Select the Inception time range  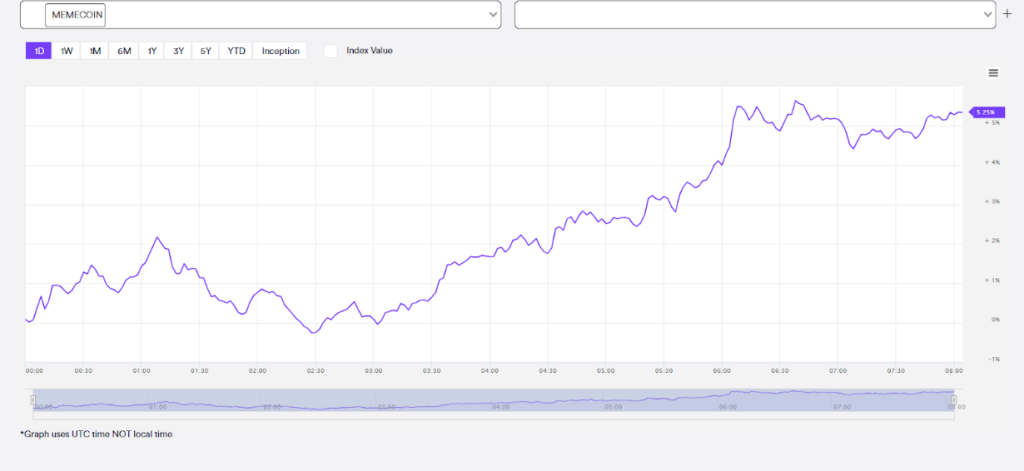click(280, 51)
